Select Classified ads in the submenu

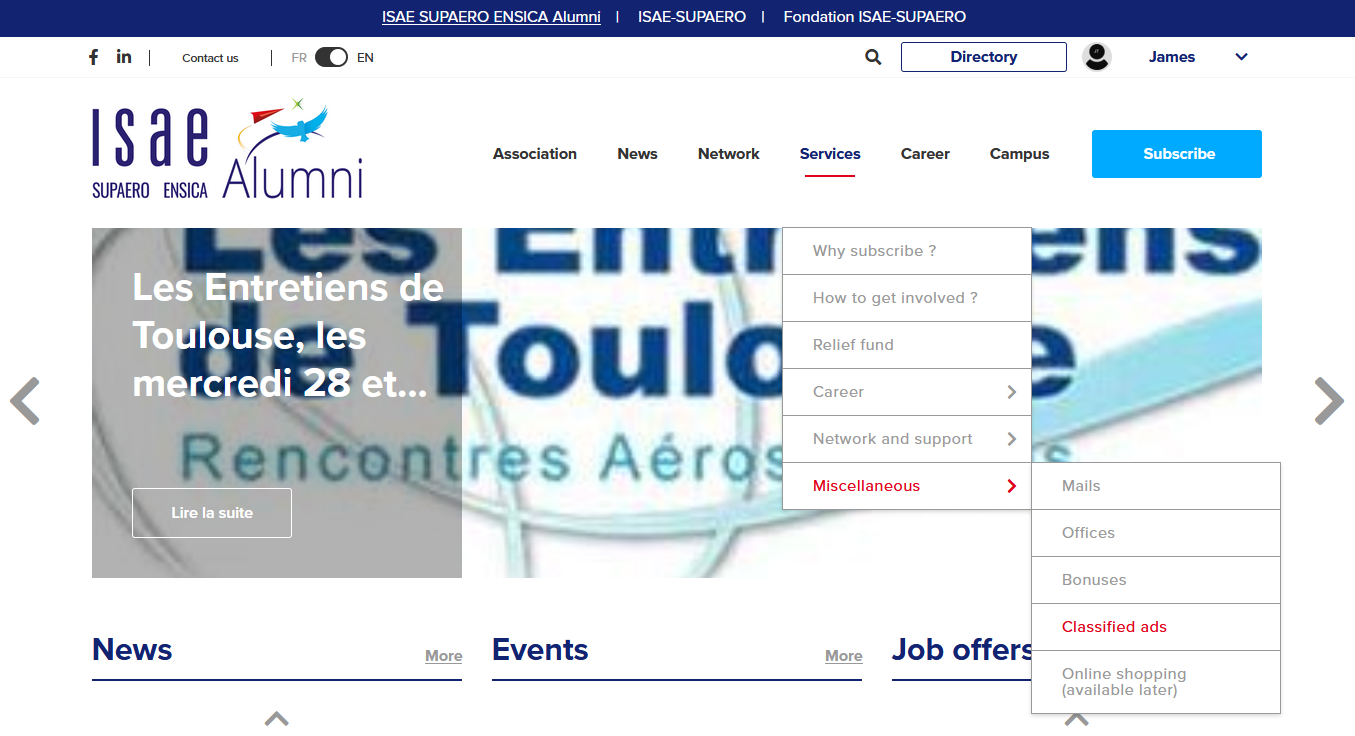(x=1156, y=627)
